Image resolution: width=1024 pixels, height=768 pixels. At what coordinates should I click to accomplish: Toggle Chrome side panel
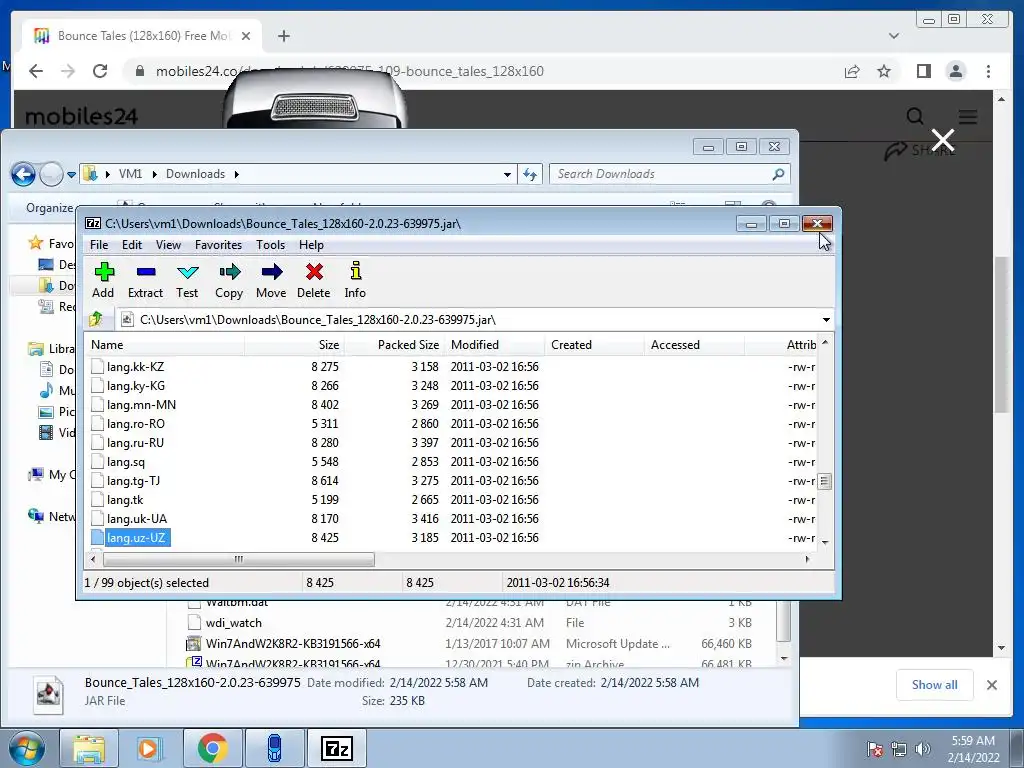pyautogui.click(x=923, y=71)
